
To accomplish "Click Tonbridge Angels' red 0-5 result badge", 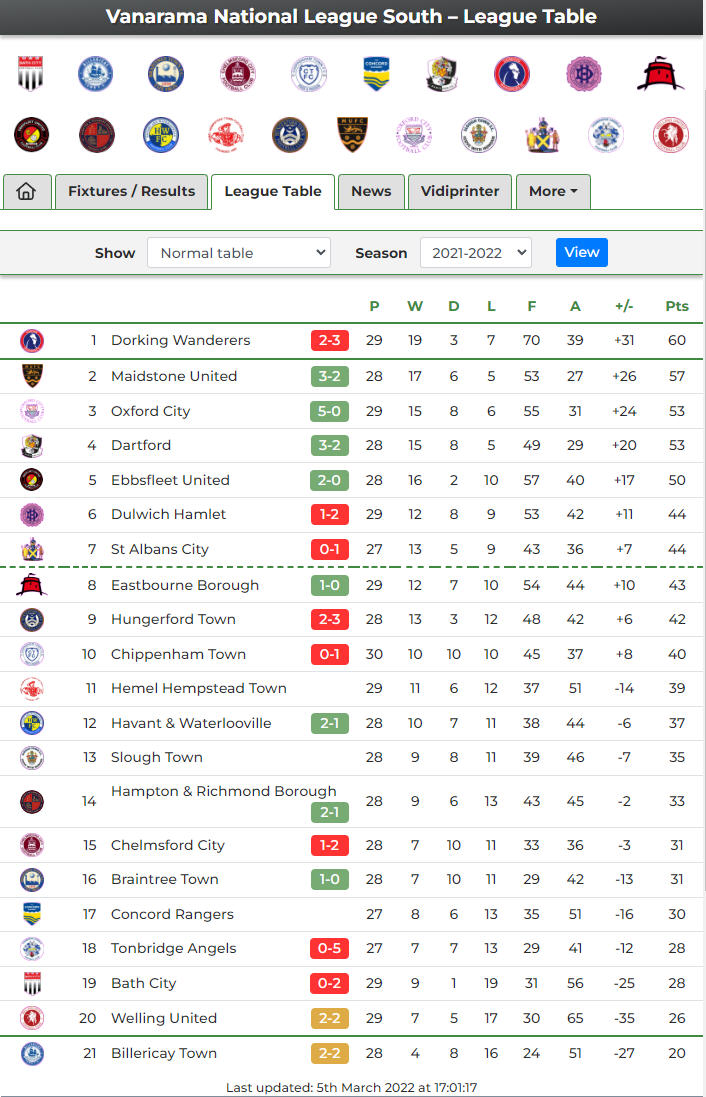I will coord(330,948).
